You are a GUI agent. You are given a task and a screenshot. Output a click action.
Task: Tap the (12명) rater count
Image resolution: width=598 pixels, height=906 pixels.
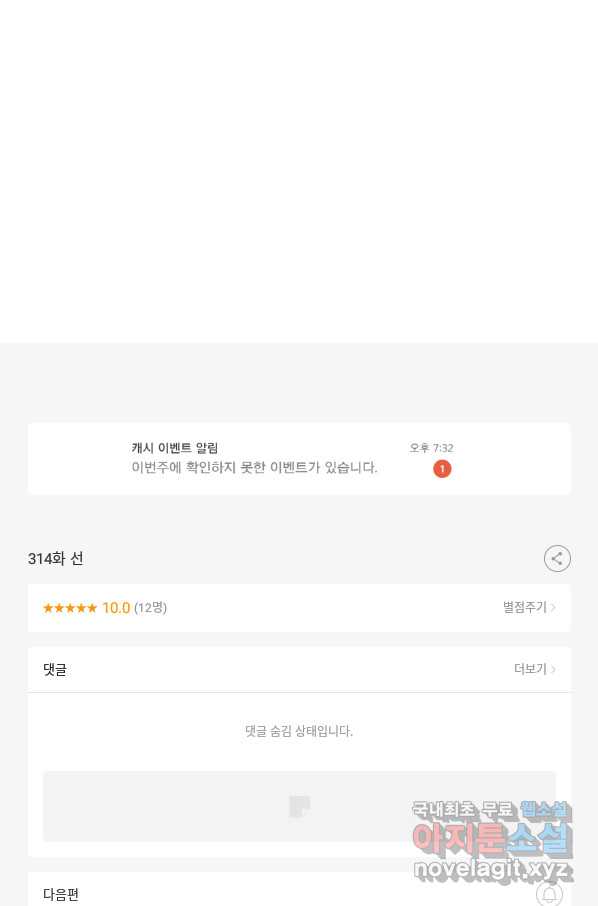pos(150,608)
